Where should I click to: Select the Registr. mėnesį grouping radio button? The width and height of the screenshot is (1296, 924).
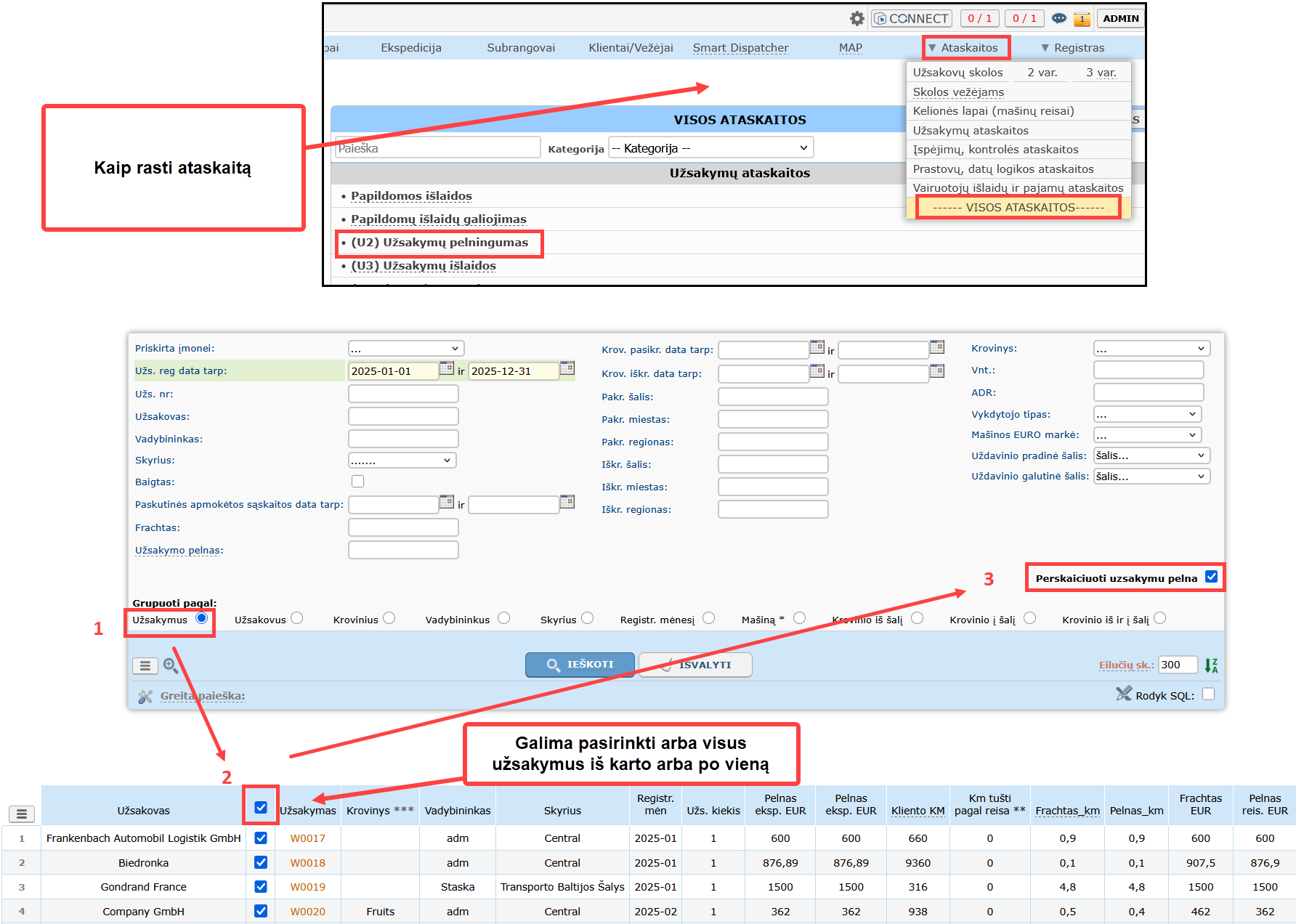708,618
